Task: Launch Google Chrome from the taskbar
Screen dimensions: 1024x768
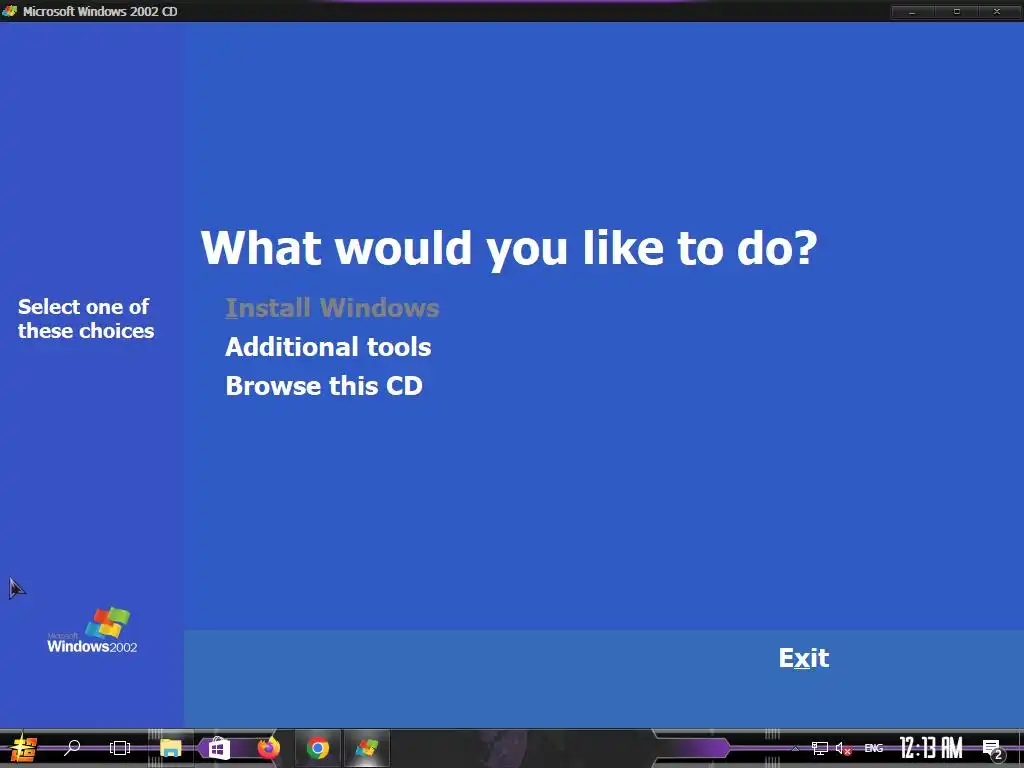Action: coord(317,748)
